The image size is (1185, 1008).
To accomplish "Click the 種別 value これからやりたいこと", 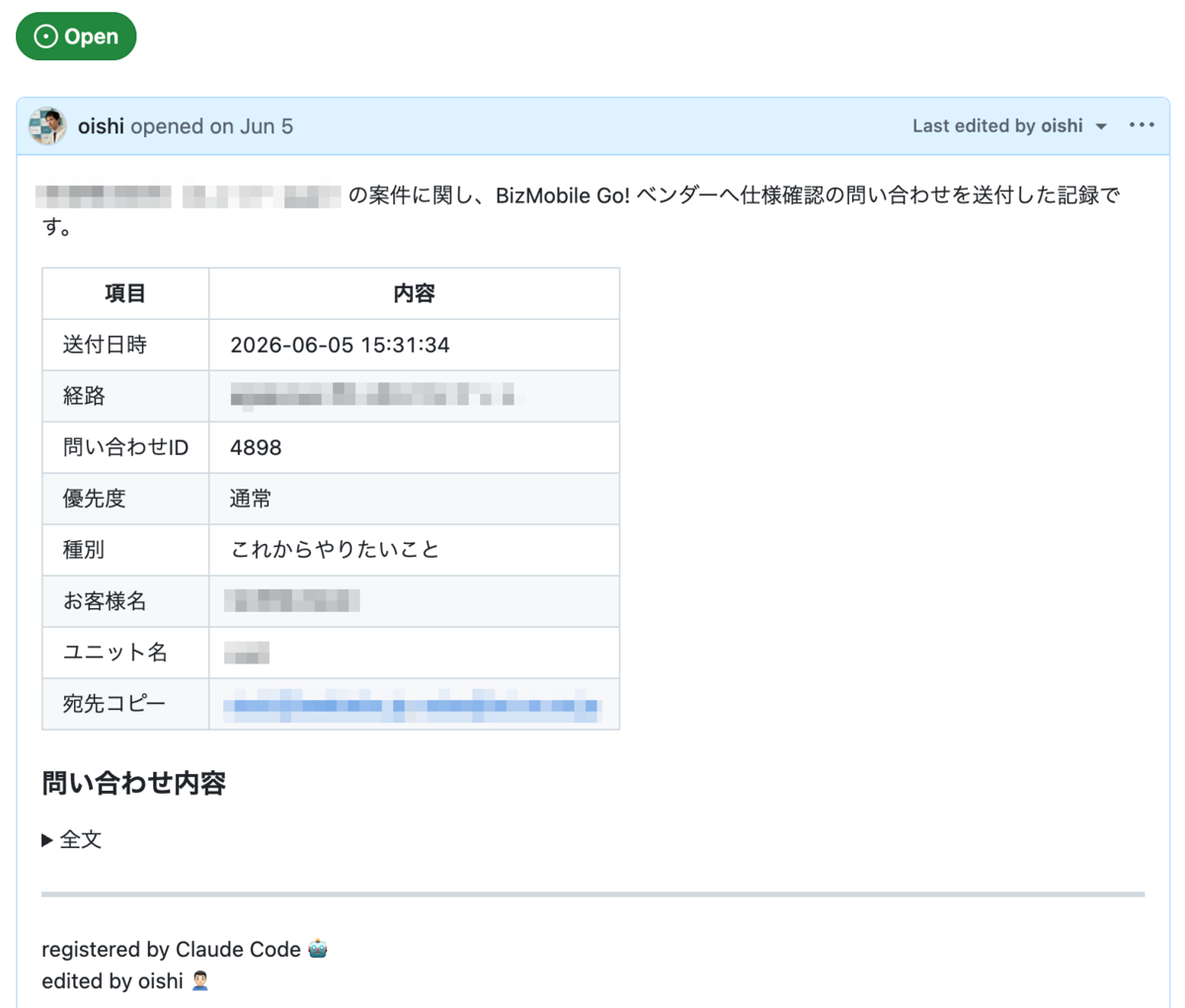I will click(335, 550).
